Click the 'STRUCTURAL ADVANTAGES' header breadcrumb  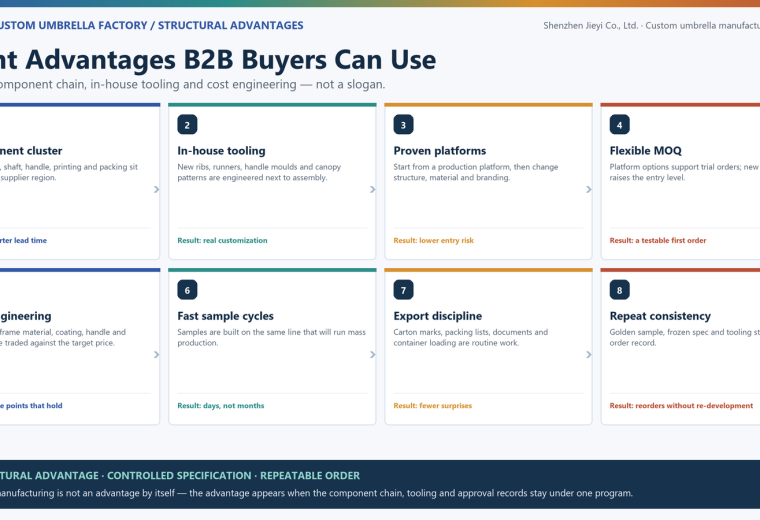[x=231, y=25]
